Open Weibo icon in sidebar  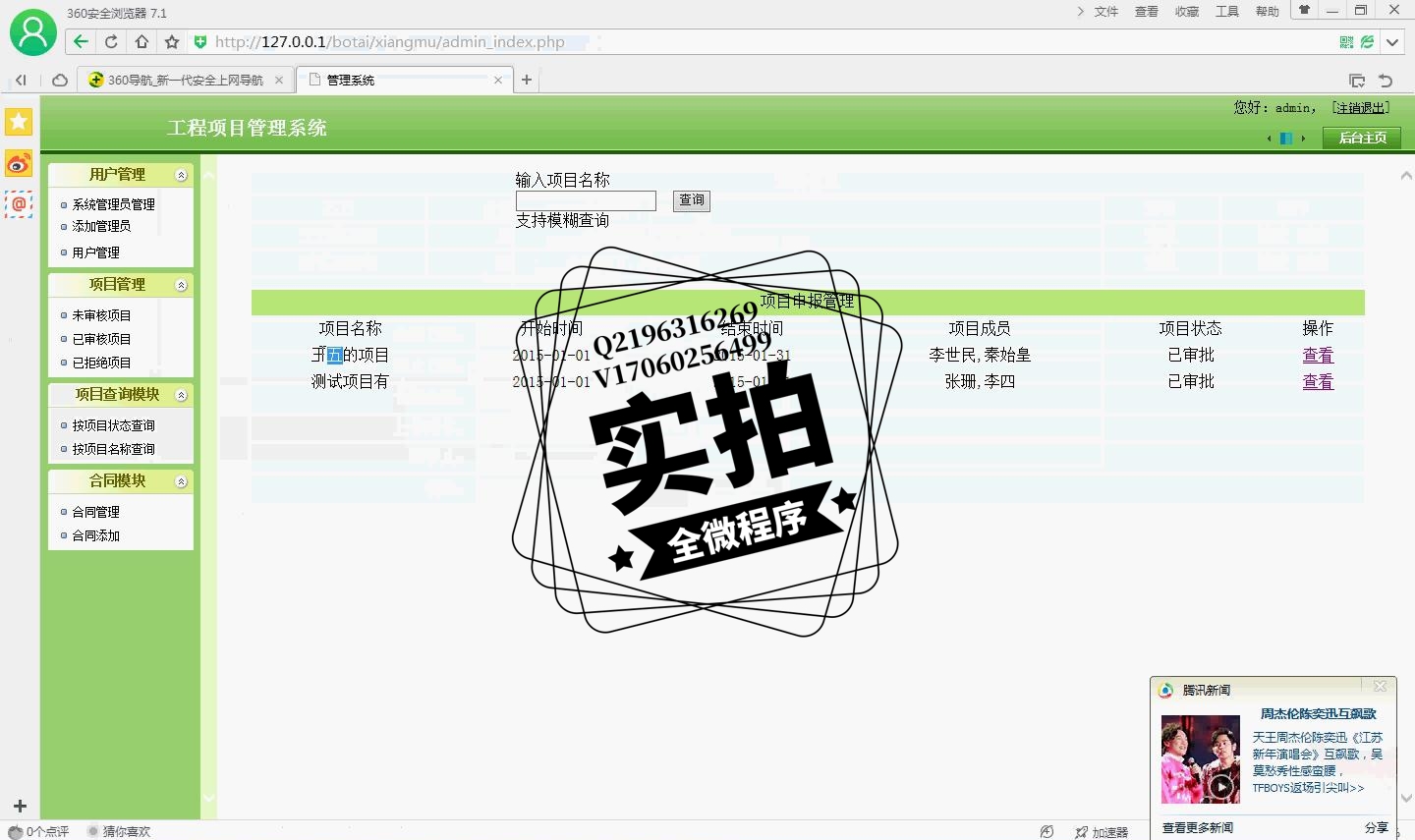pyautogui.click(x=19, y=163)
